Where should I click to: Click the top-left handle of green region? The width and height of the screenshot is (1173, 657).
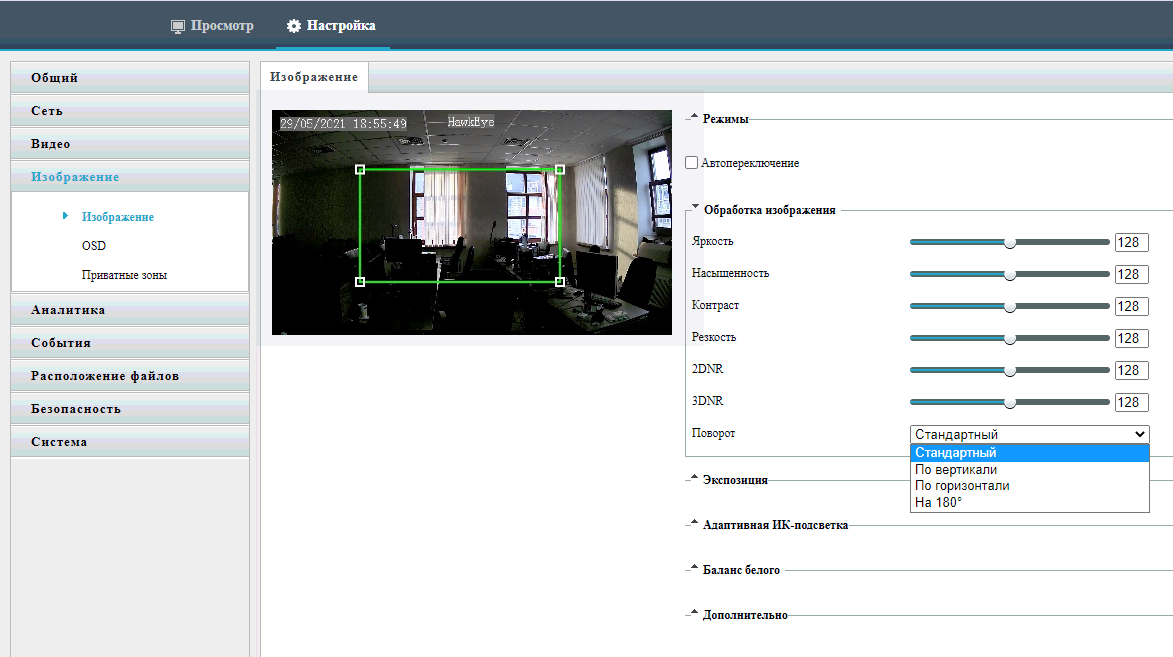pyautogui.click(x=360, y=170)
